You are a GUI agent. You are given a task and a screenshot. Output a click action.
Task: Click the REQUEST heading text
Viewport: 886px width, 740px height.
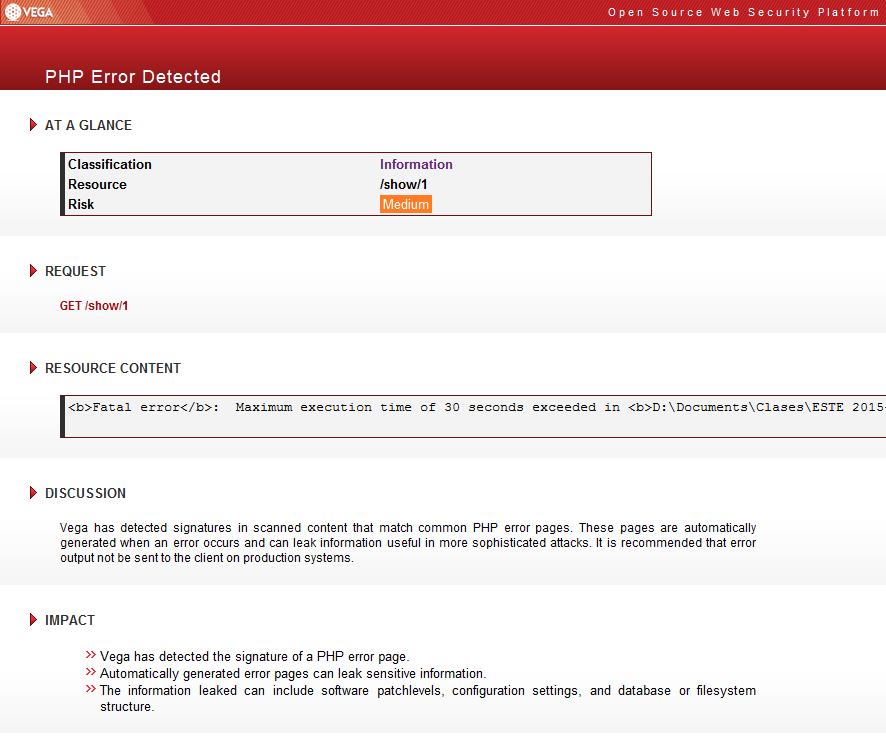(75, 272)
